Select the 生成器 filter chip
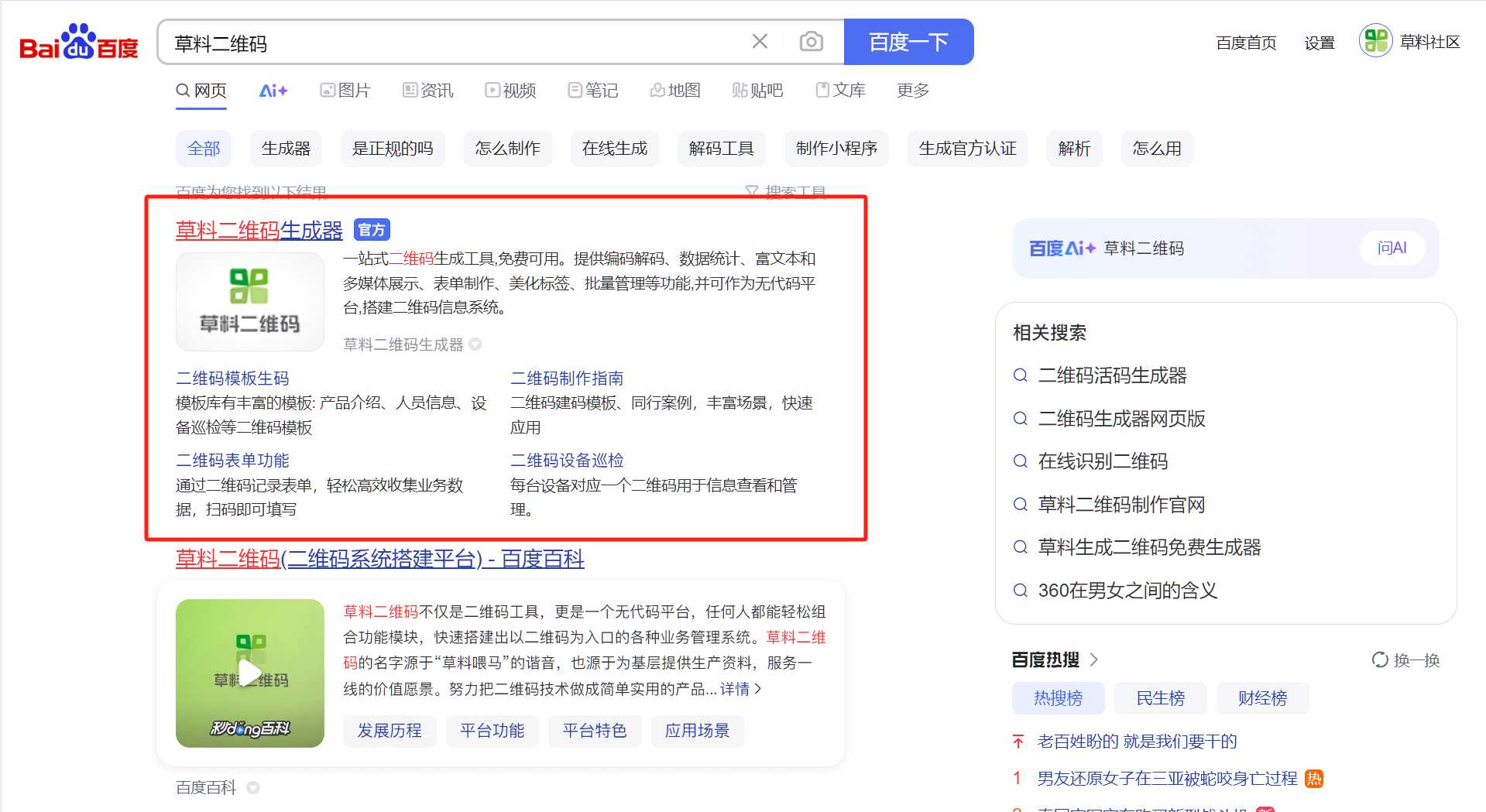Screen dimensions: 1486x812 point(286,149)
